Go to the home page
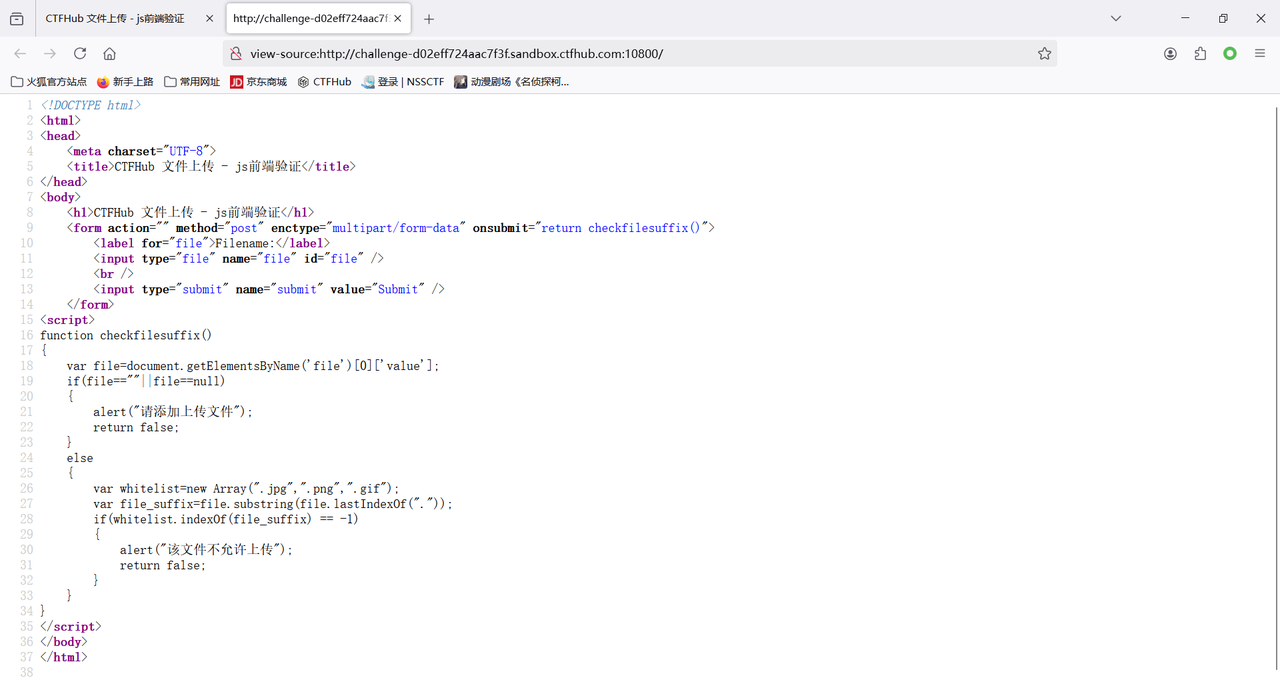The image size is (1280, 680). 110,54
